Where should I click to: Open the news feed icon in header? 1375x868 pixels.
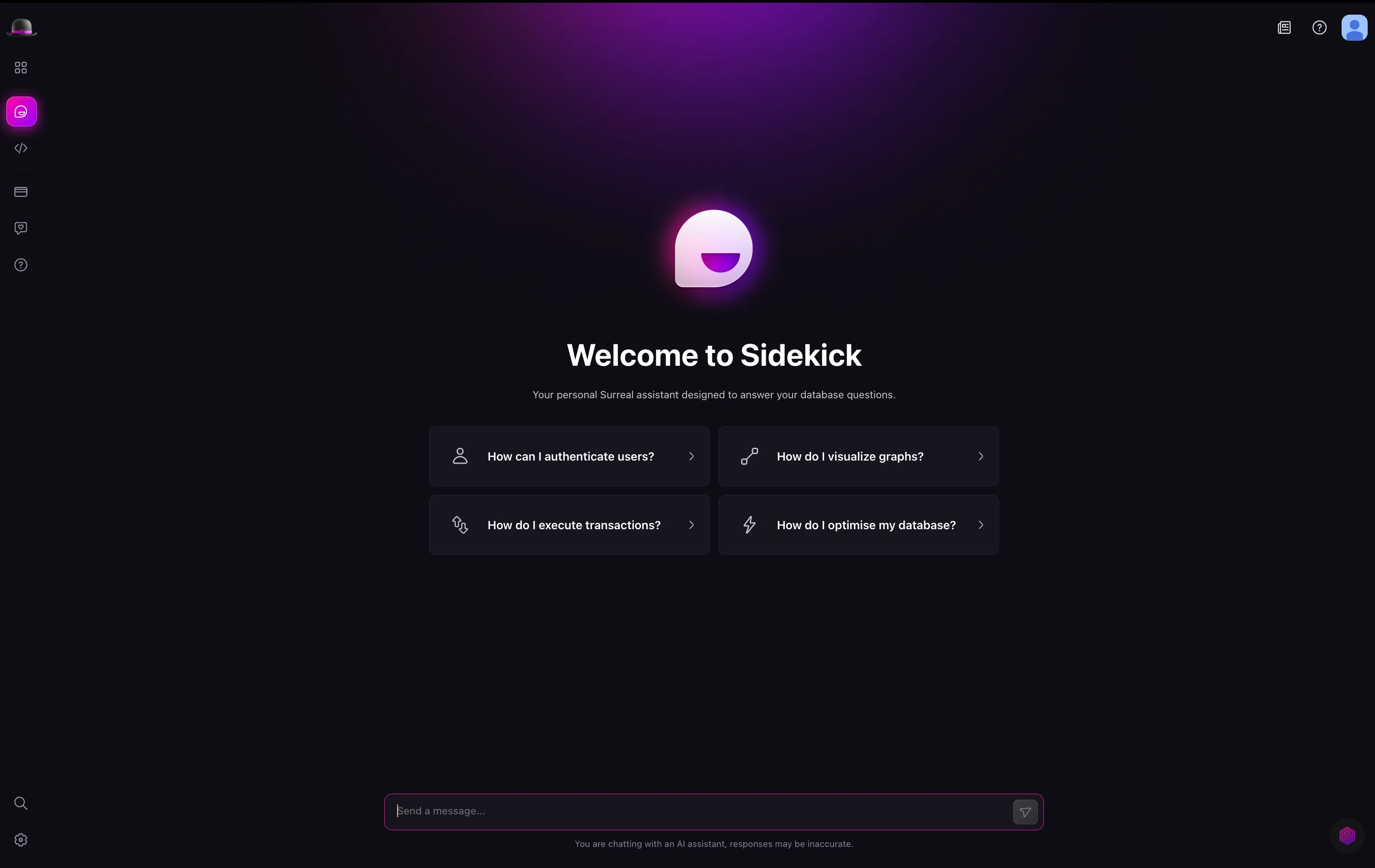click(1284, 27)
